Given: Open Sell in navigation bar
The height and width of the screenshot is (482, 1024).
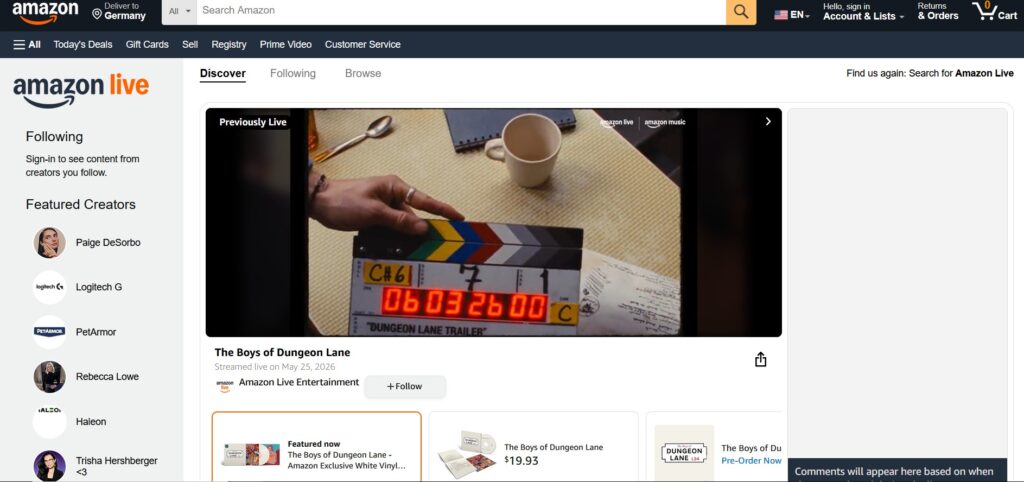Looking at the screenshot, I should point(190,44).
